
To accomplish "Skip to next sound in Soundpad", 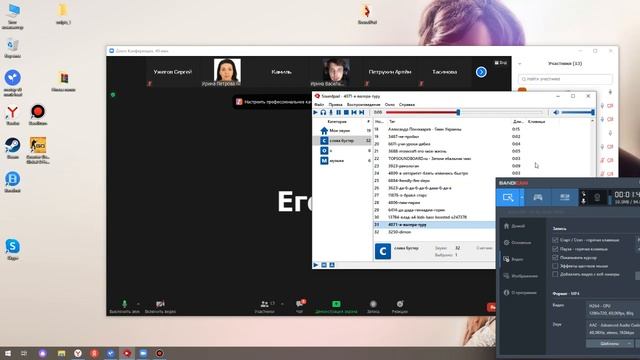I will coord(362,112).
